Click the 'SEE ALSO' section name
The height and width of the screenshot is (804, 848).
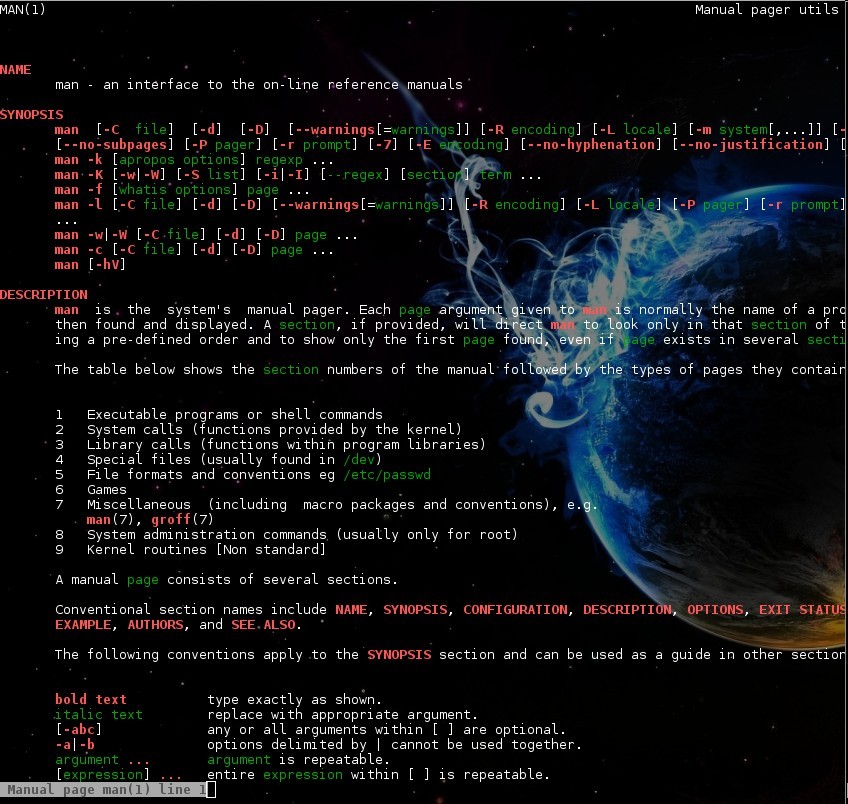(x=263, y=625)
